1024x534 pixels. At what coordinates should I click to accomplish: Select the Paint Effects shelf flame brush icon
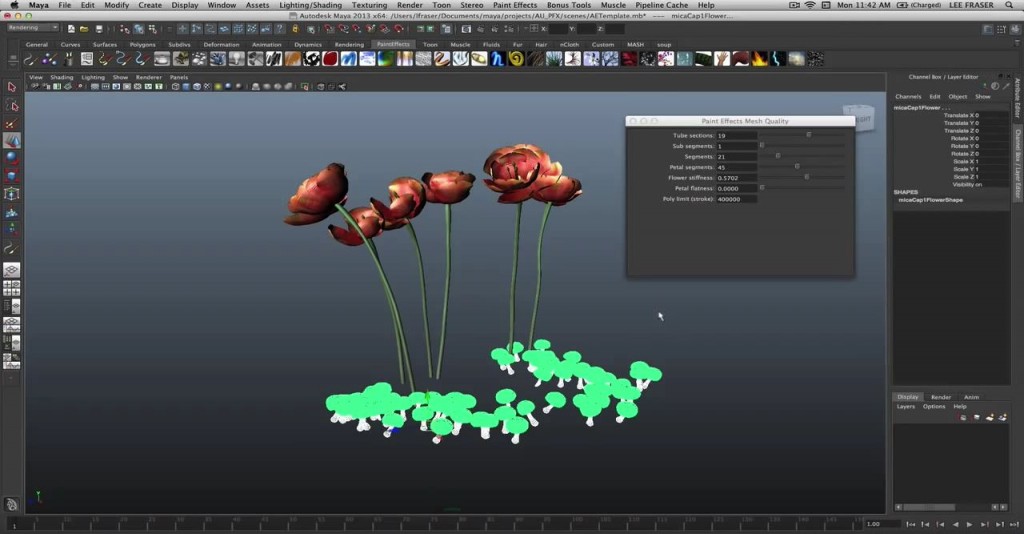click(x=759, y=59)
